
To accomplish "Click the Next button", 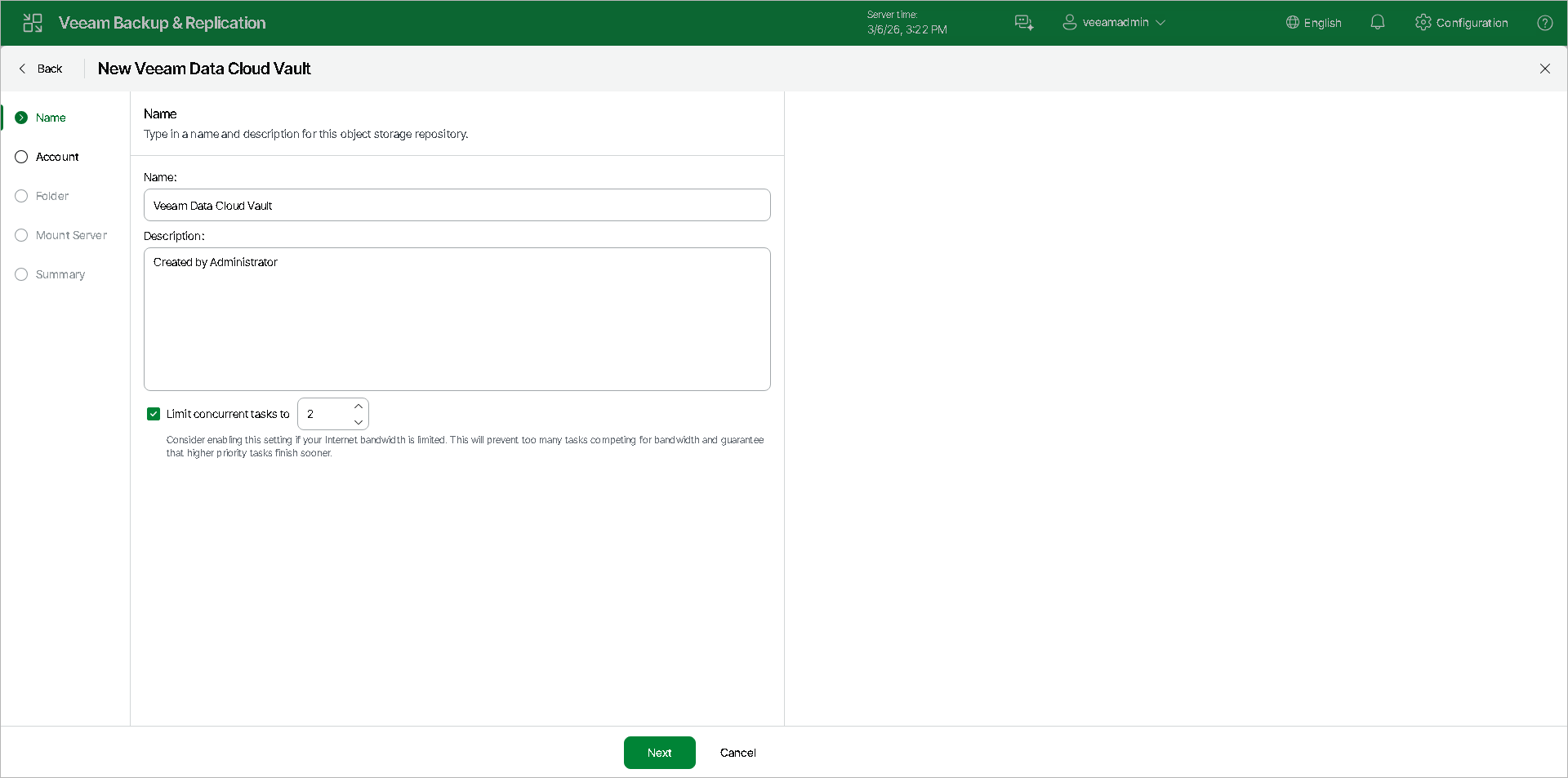I will point(660,753).
